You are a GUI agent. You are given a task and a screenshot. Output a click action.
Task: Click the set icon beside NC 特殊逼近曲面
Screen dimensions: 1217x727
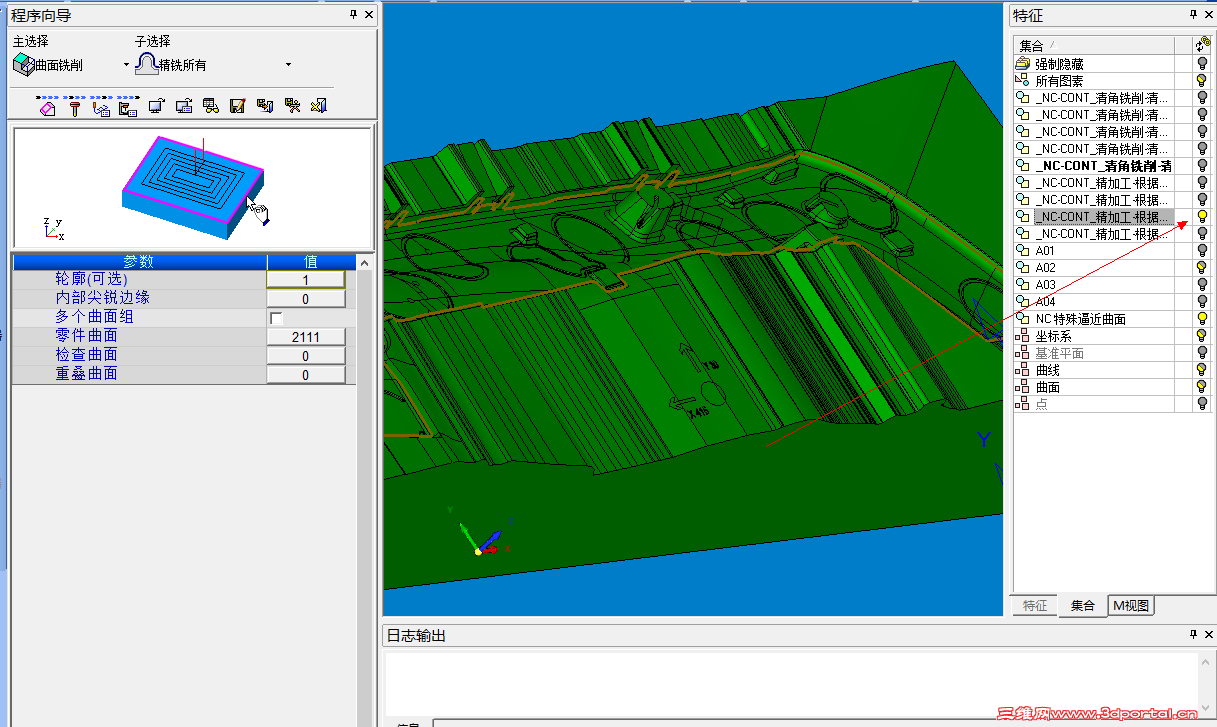tap(1022, 318)
